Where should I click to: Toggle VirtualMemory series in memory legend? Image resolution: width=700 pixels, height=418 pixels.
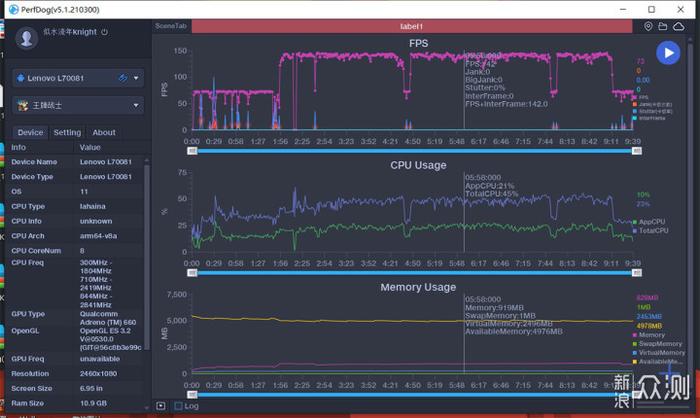[x=658, y=353]
